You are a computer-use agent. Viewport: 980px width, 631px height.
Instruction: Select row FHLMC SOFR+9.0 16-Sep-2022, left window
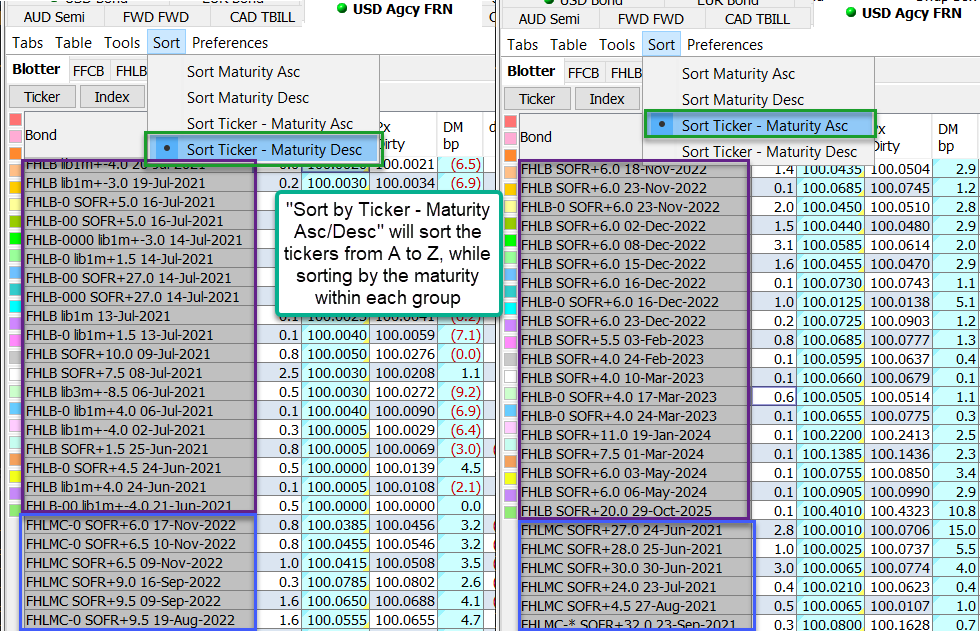pyautogui.click(x=139, y=582)
